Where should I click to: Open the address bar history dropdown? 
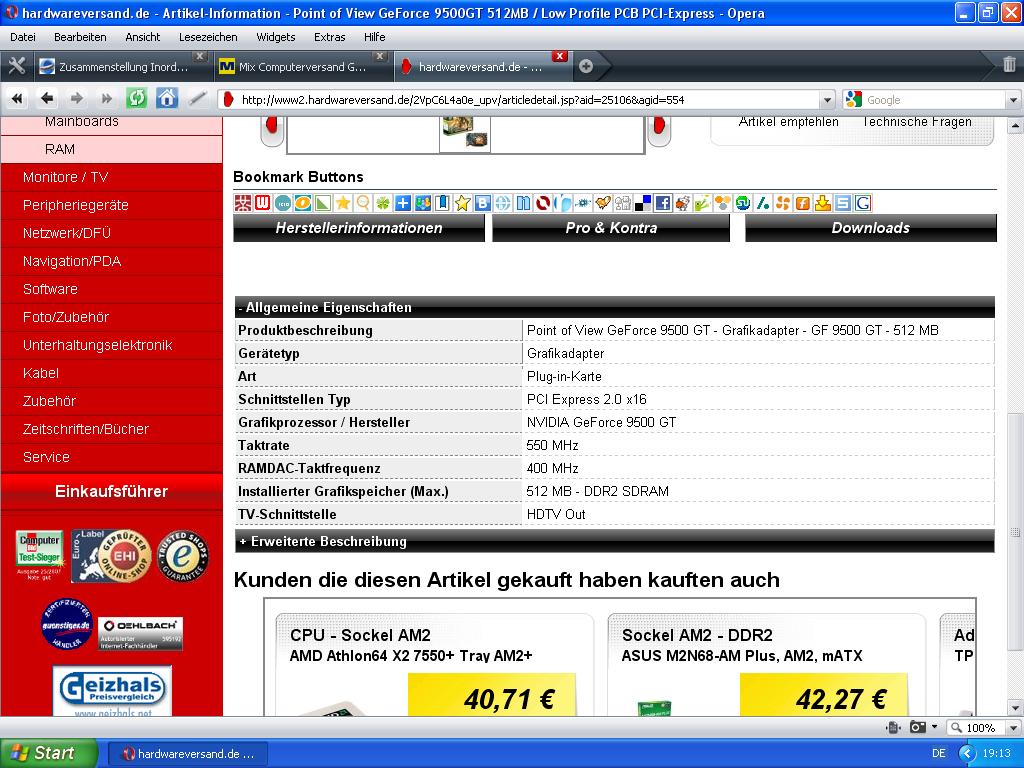827,100
